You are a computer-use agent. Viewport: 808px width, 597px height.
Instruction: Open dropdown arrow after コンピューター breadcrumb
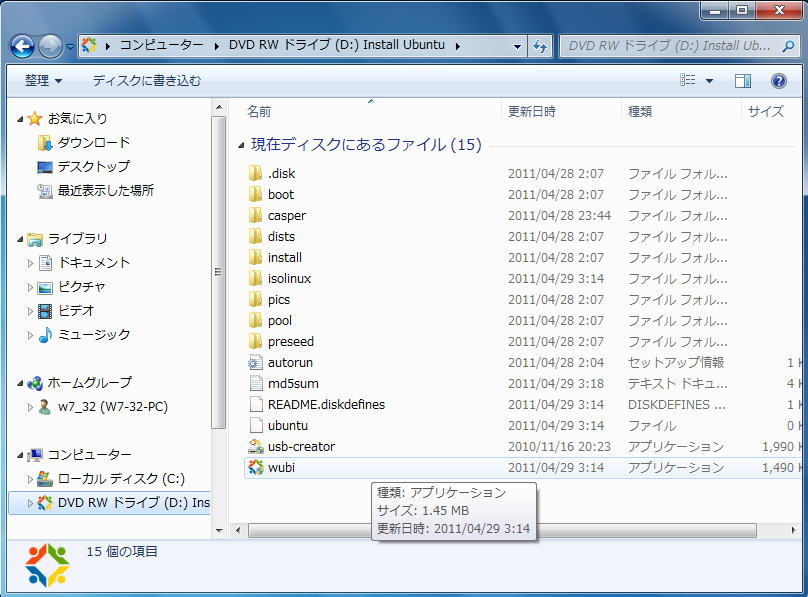click(216, 46)
